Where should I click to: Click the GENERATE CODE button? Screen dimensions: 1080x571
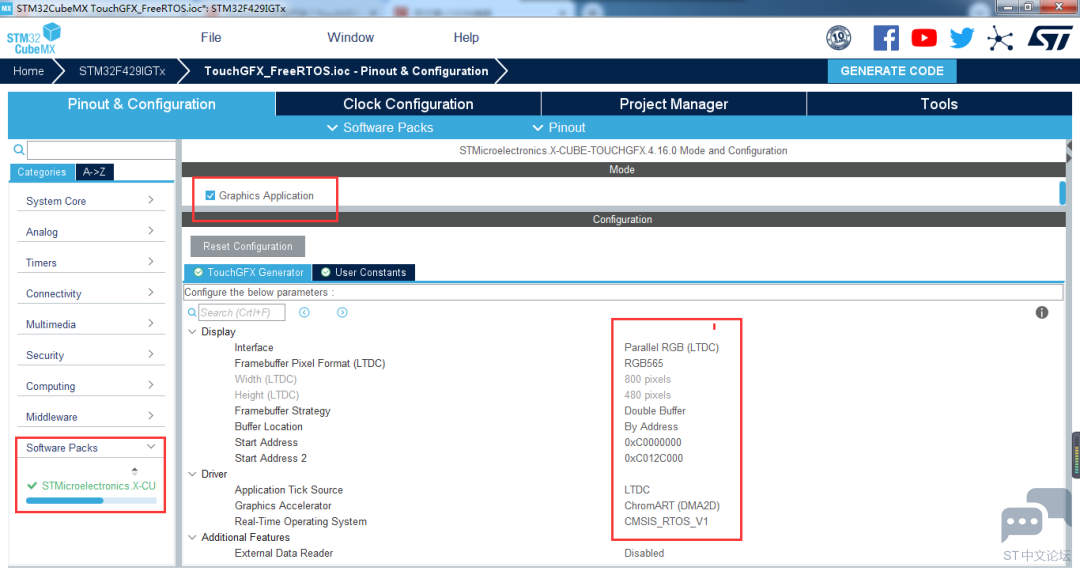tap(892, 71)
